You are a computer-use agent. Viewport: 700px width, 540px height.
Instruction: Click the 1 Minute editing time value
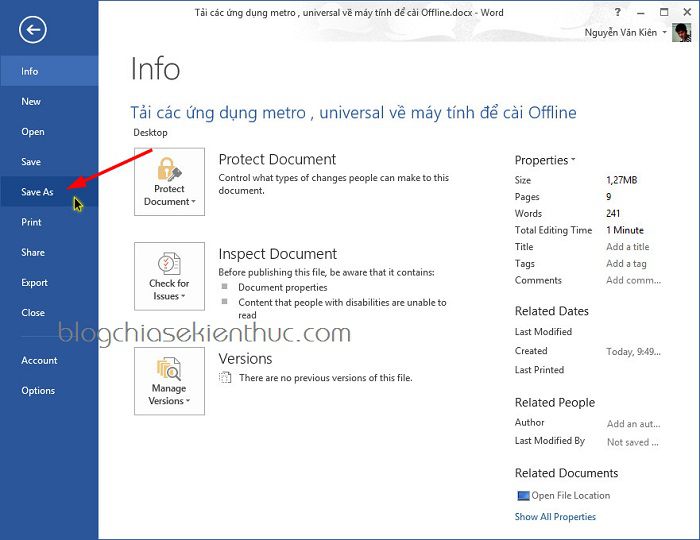click(625, 230)
